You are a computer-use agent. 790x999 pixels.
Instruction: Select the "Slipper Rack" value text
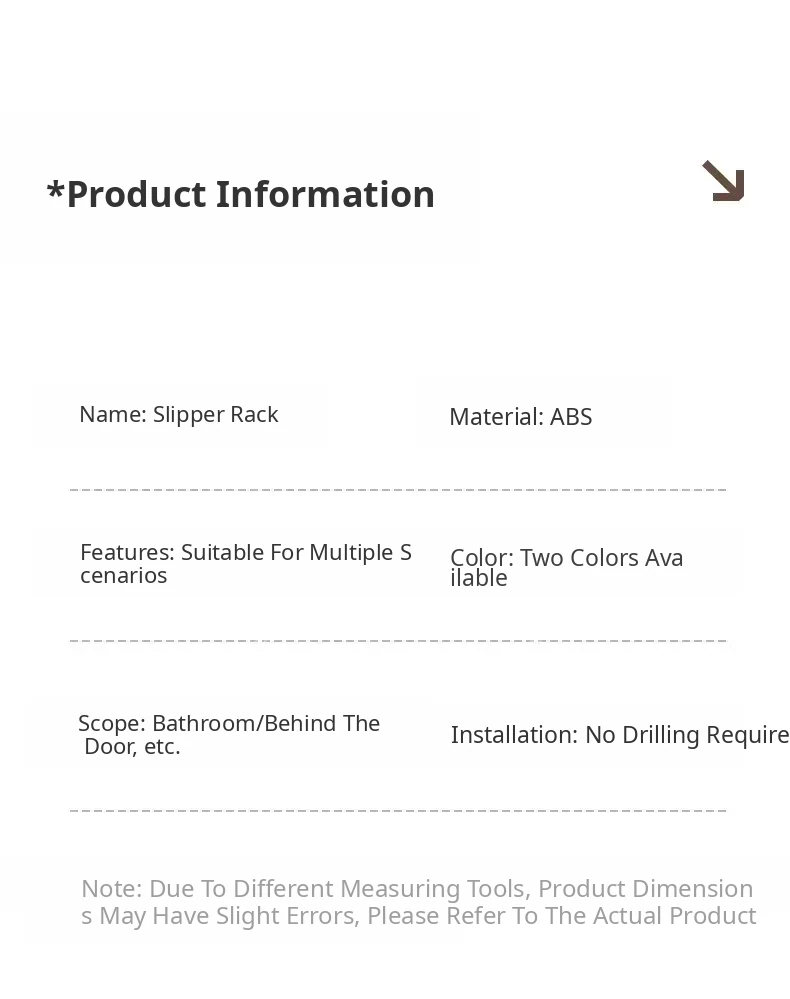215,415
